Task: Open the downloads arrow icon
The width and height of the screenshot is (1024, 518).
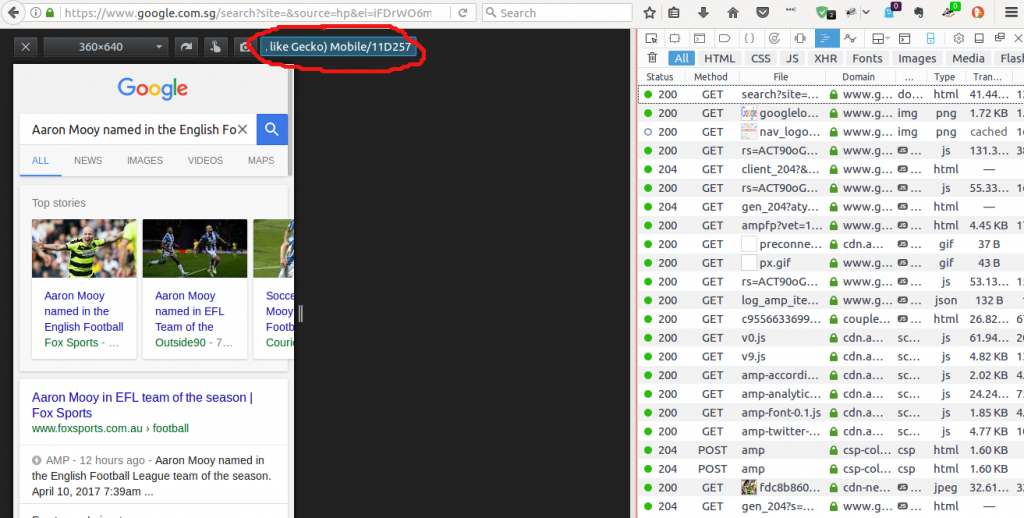Action: click(x=703, y=12)
